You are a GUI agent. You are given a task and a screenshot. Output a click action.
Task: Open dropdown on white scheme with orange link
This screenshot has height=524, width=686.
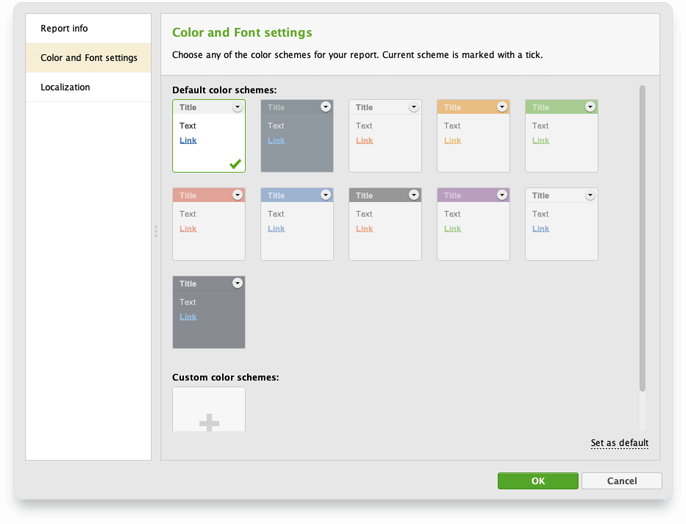click(x=414, y=107)
